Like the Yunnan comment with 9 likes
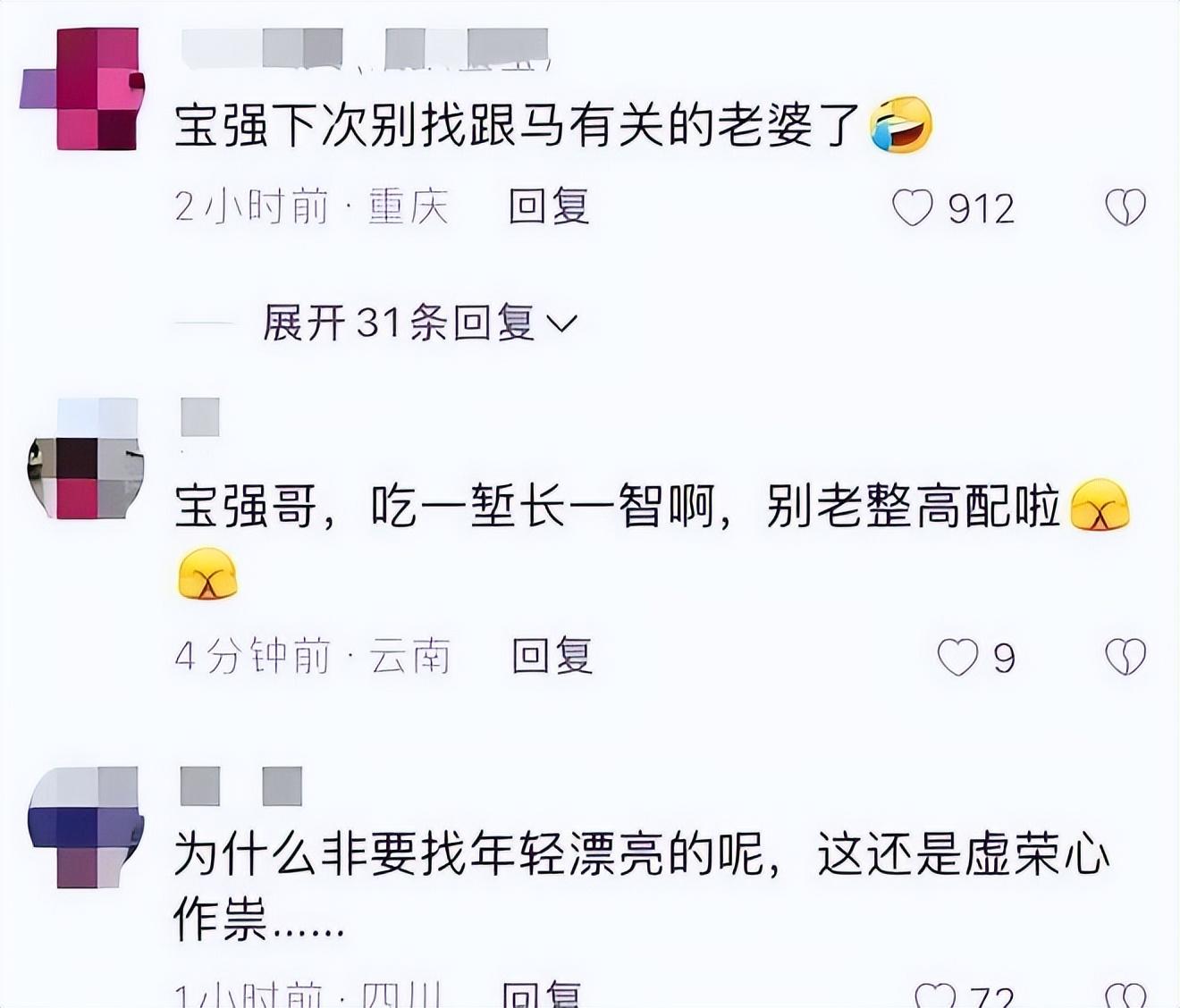This screenshot has height=1008, width=1180. (x=957, y=658)
